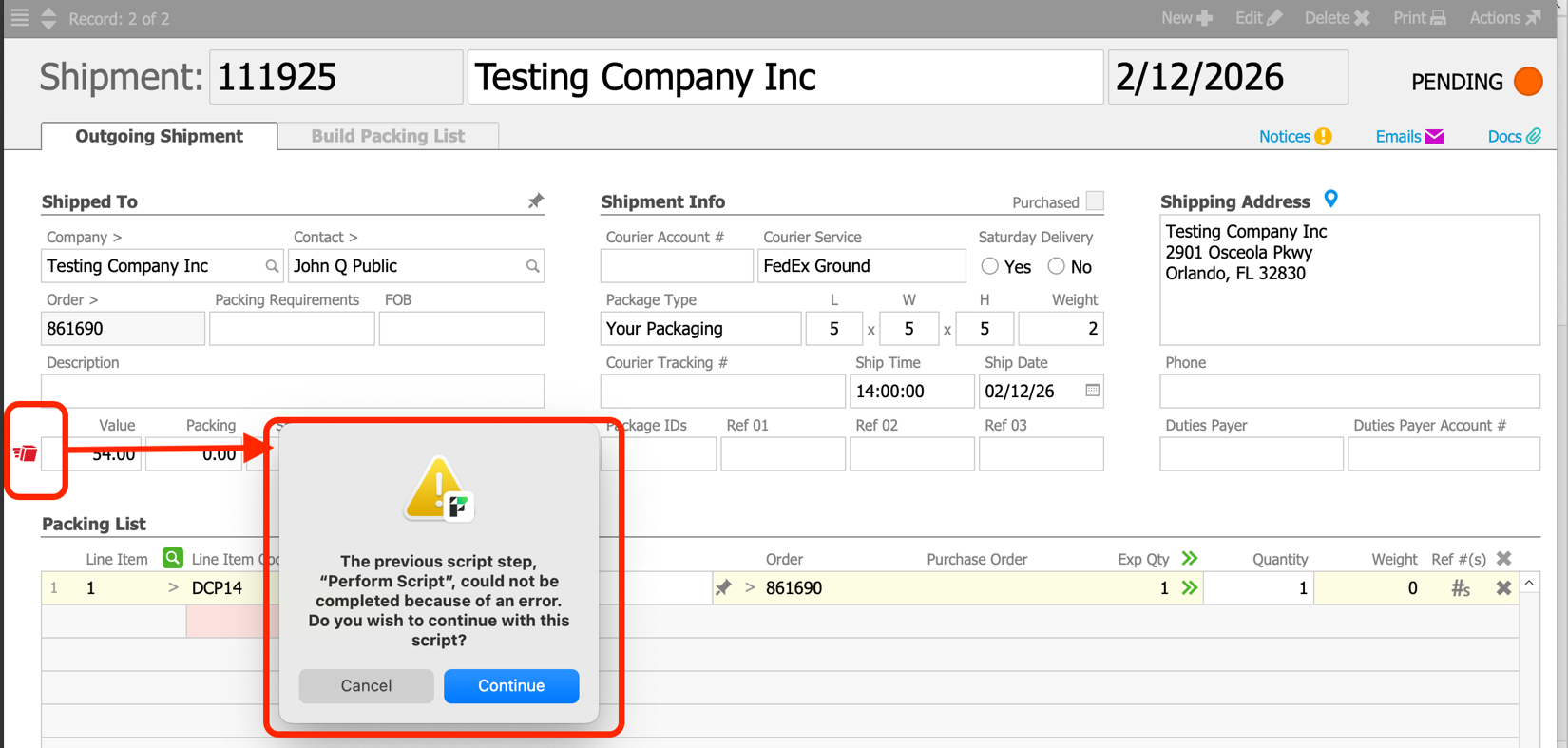Click the Company > label link
The image size is (1568, 748).
84,237
